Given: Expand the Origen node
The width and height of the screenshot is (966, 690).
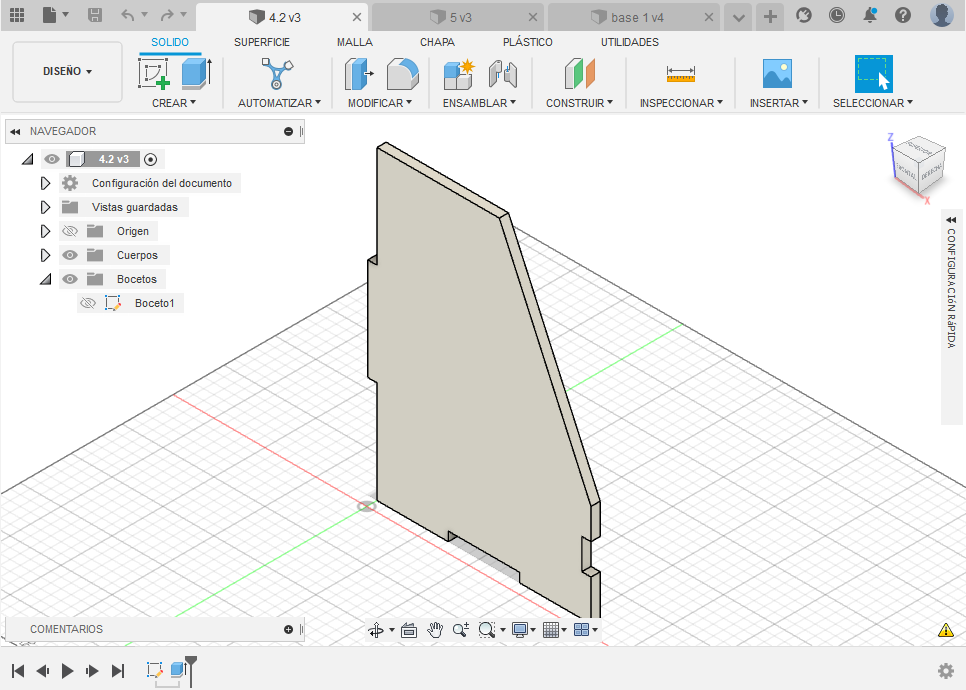Looking at the screenshot, I should coord(45,231).
